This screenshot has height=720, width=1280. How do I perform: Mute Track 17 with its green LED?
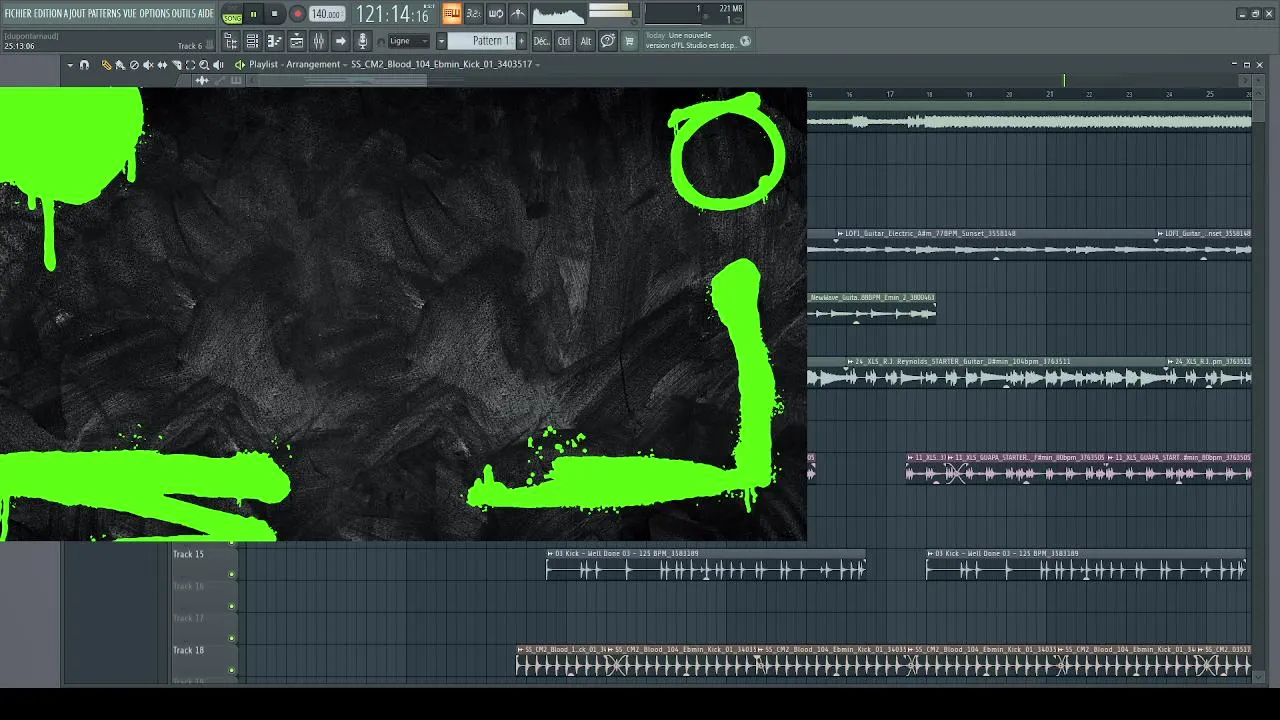232,638
